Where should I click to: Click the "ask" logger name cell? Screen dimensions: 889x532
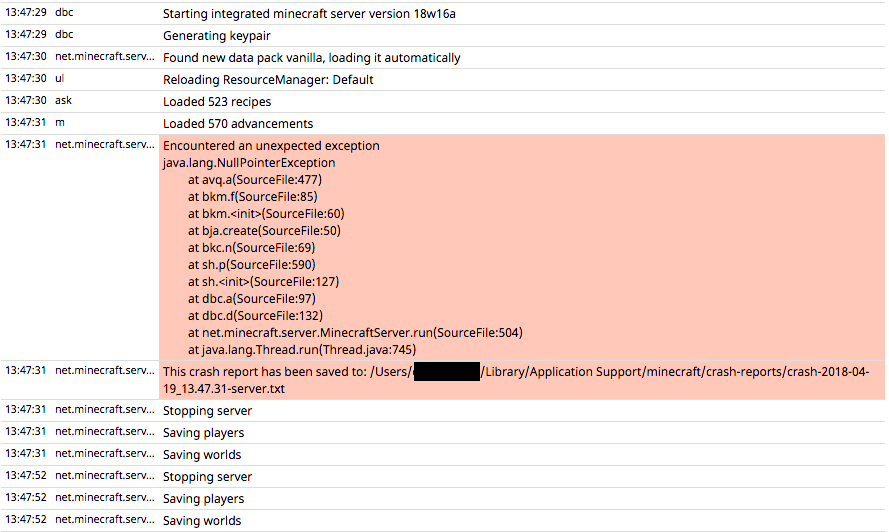[63, 102]
